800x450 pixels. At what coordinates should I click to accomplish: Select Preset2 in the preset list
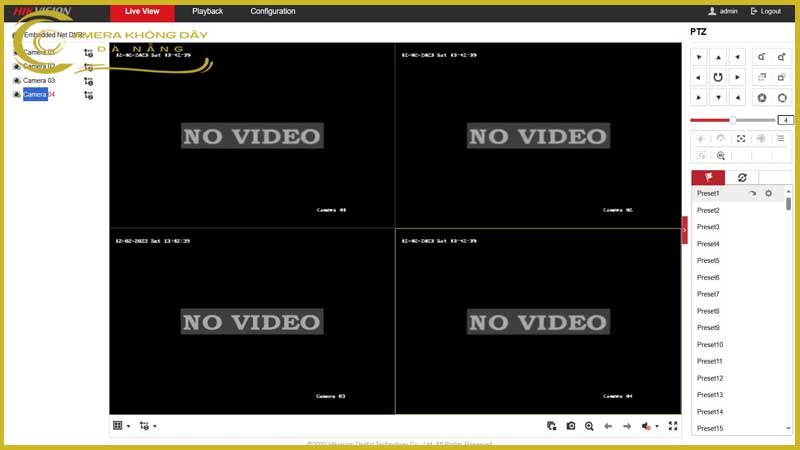click(x=708, y=210)
